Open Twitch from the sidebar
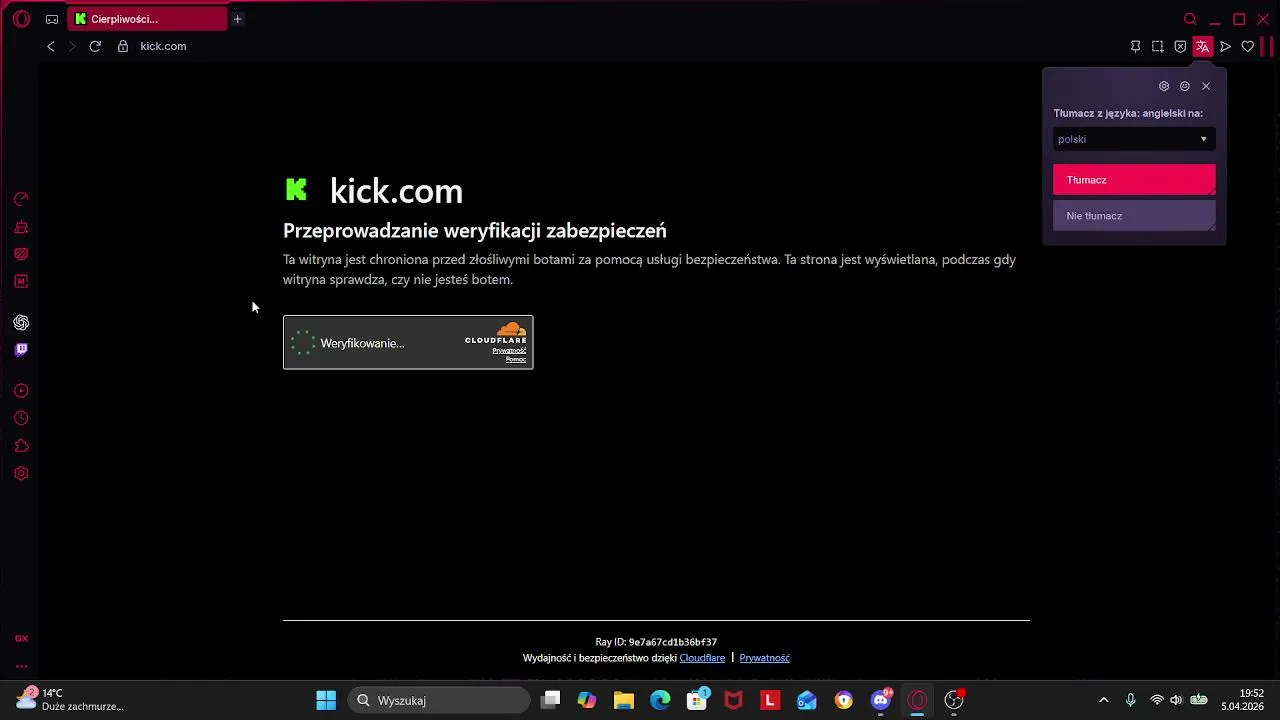 pos(21,350)
